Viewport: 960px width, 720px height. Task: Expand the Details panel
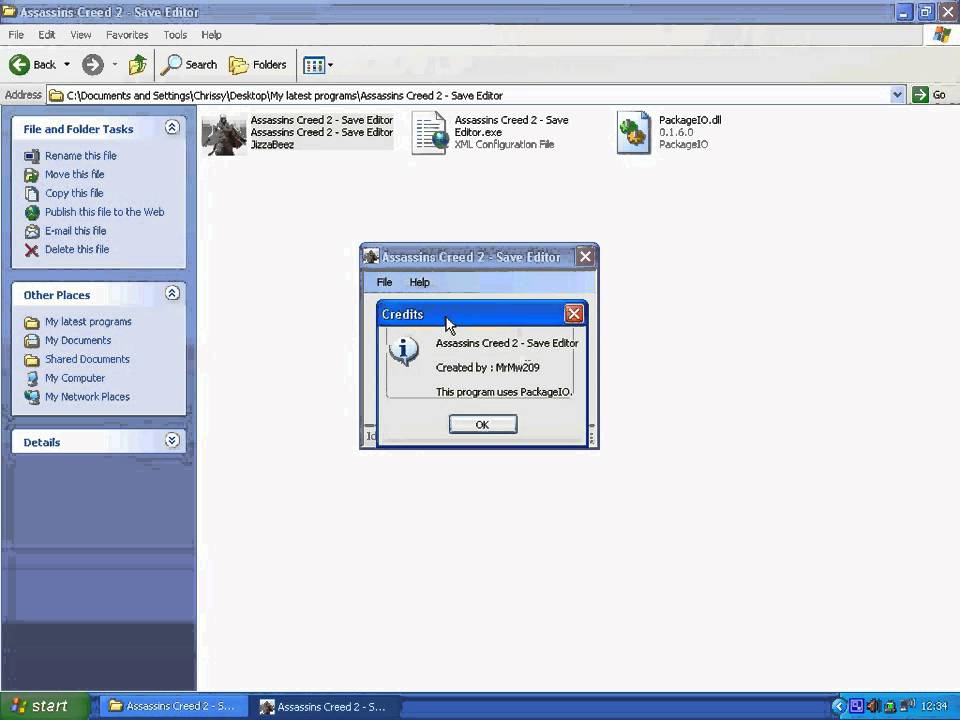coord(172,440)
